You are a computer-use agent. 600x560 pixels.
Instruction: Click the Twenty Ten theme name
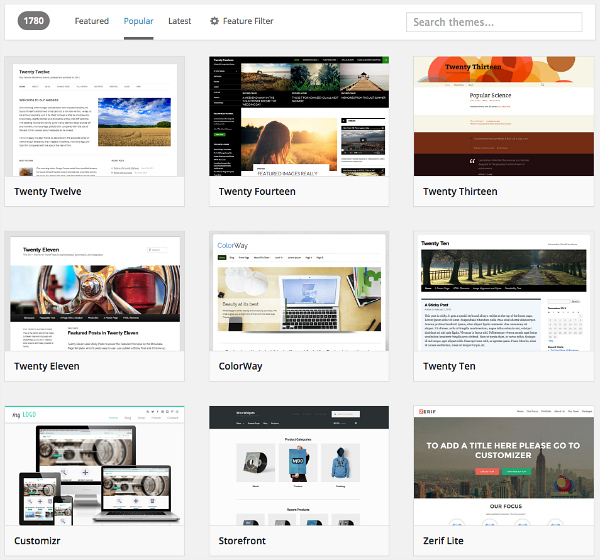pos(449,366)
